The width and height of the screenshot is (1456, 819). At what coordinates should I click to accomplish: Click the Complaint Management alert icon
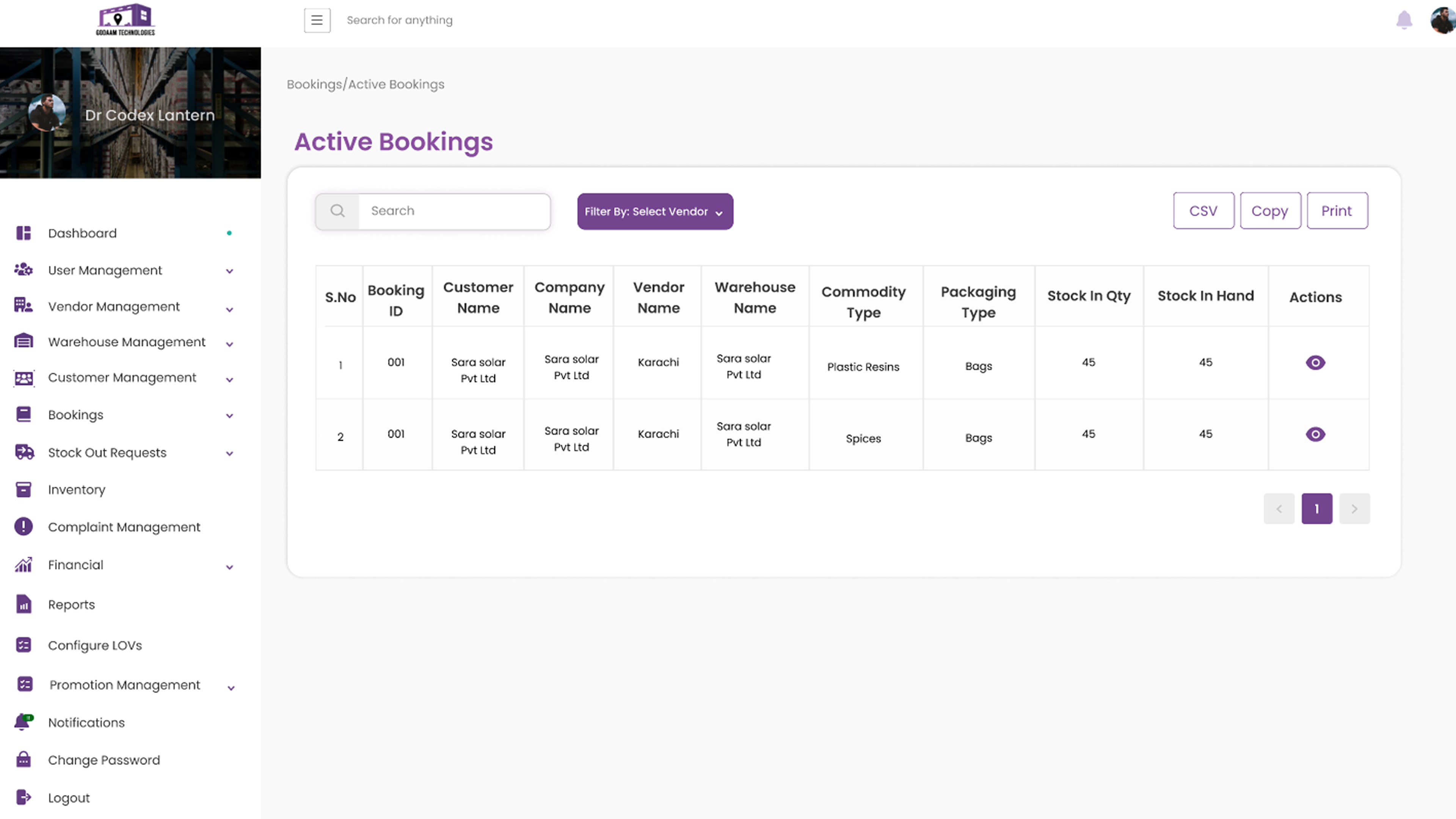tap(23, 526)
